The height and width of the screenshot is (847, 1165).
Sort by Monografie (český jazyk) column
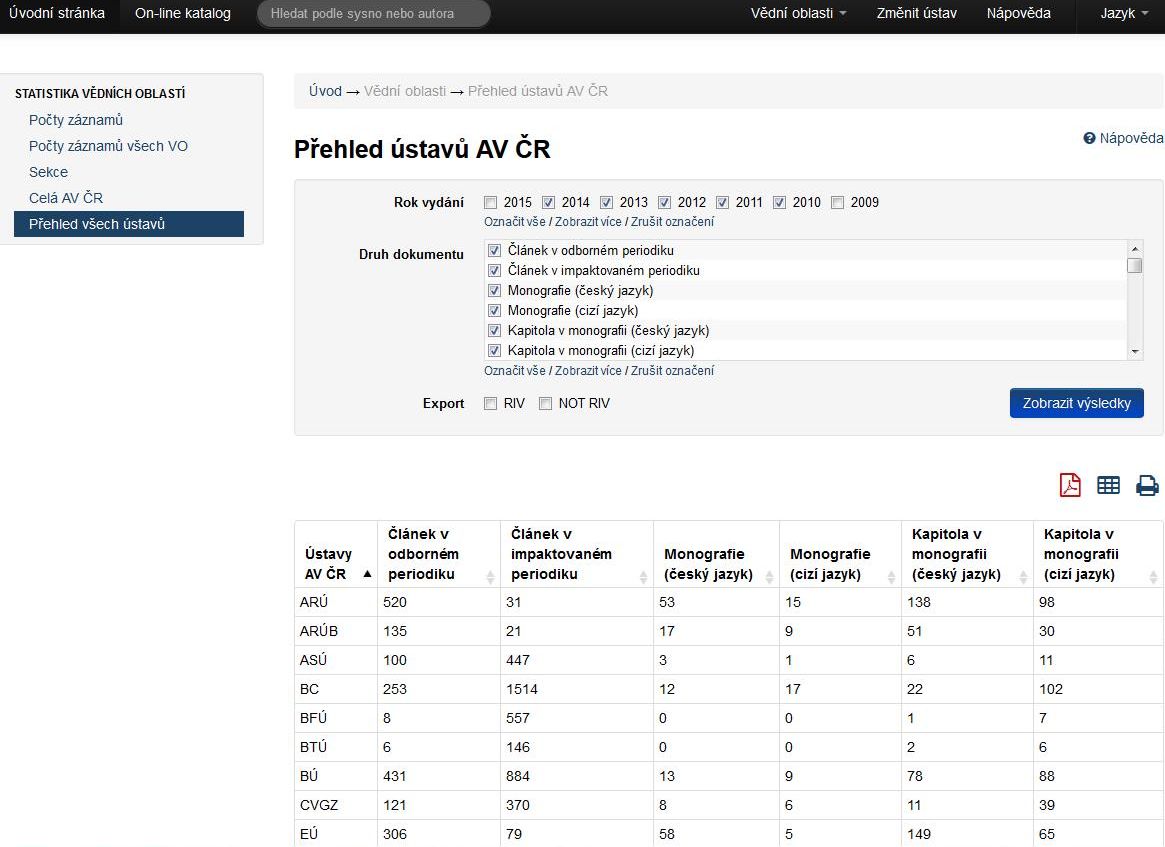pos(769,577)
